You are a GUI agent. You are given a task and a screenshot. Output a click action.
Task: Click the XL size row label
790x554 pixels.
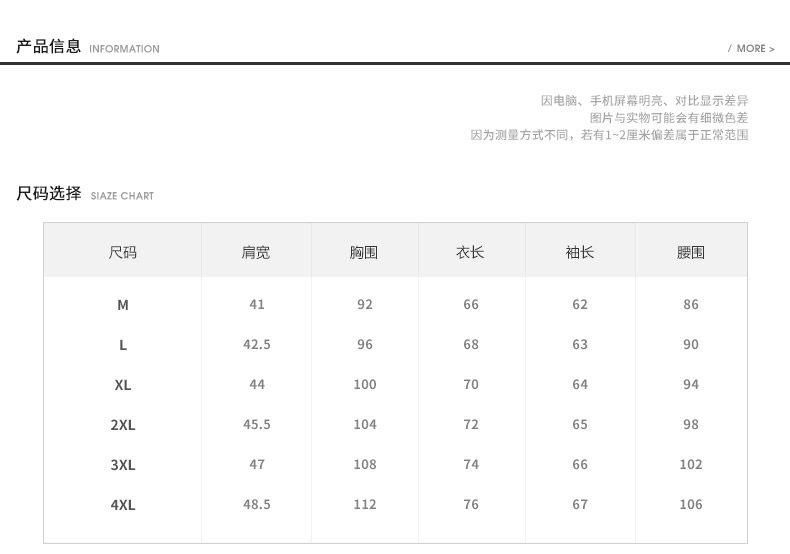[123, 385]
